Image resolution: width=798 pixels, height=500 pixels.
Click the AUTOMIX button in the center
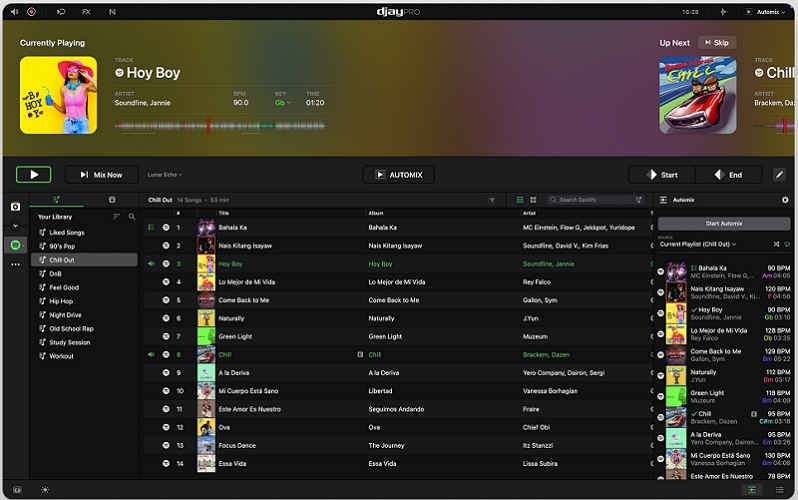point(398,175)
